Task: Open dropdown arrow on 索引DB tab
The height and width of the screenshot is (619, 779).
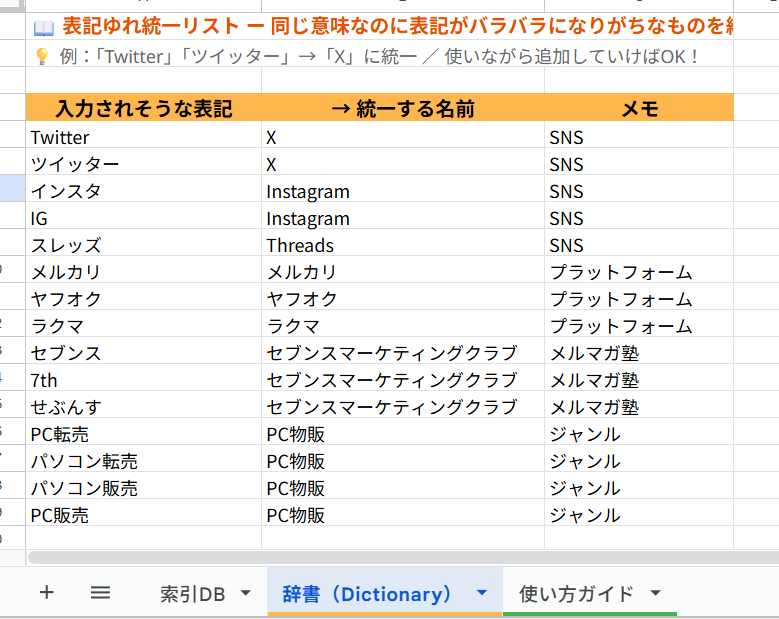Action: pyautogui.click(x=246, y=594)
